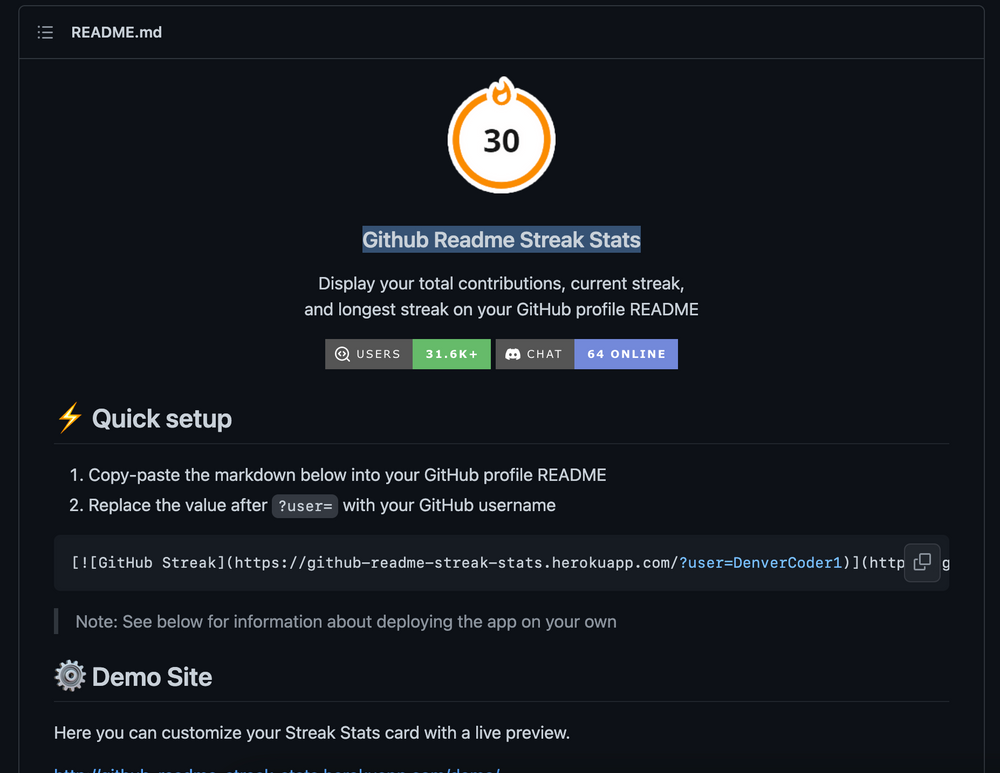Image resolution: width=1000 pixels, height=773 pixels.
Task: Open the DenverCoder1 link inside the code block
Action: tap(787, 563)
